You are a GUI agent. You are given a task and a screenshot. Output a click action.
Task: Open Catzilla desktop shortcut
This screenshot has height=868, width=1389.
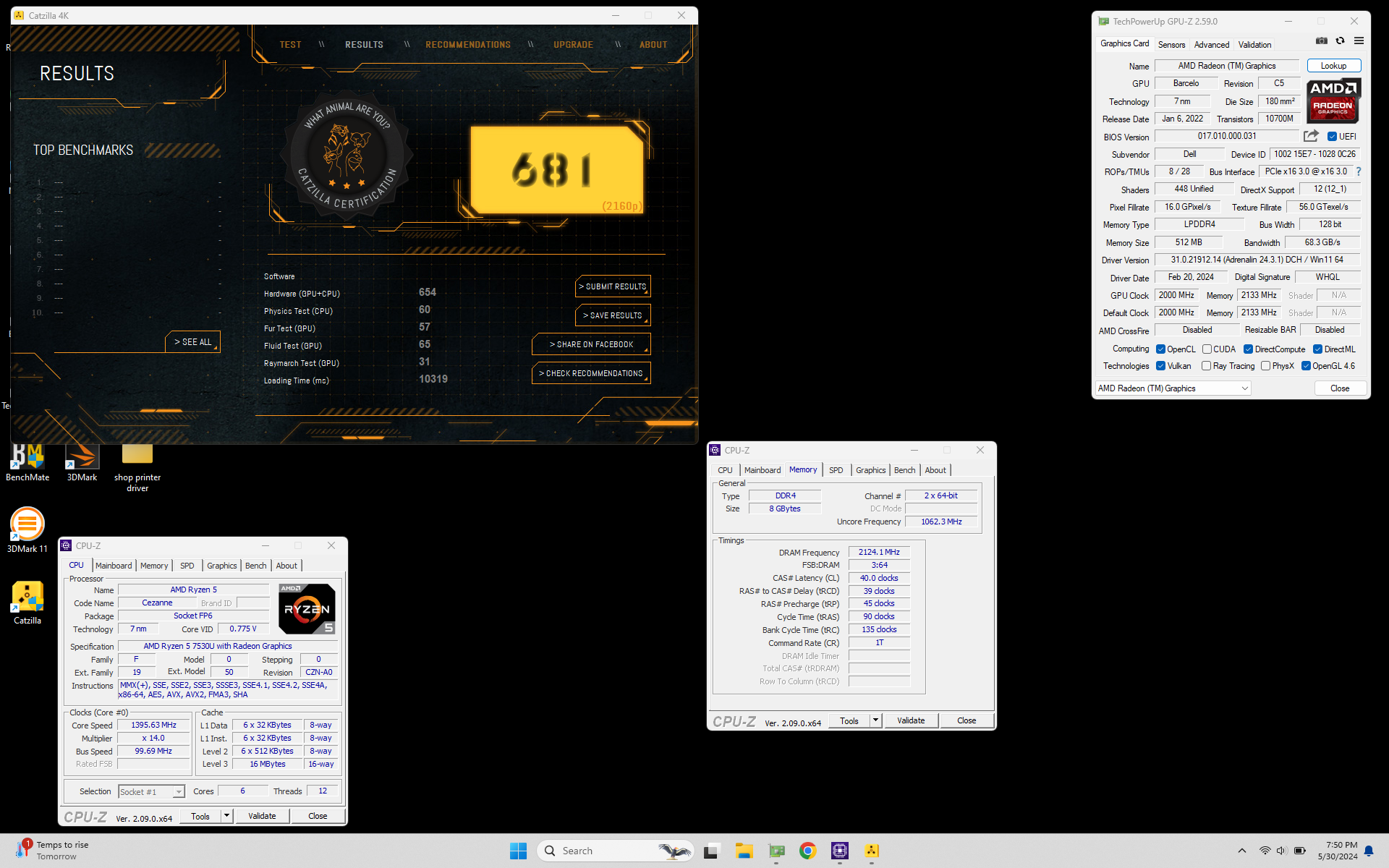[27, 602]
